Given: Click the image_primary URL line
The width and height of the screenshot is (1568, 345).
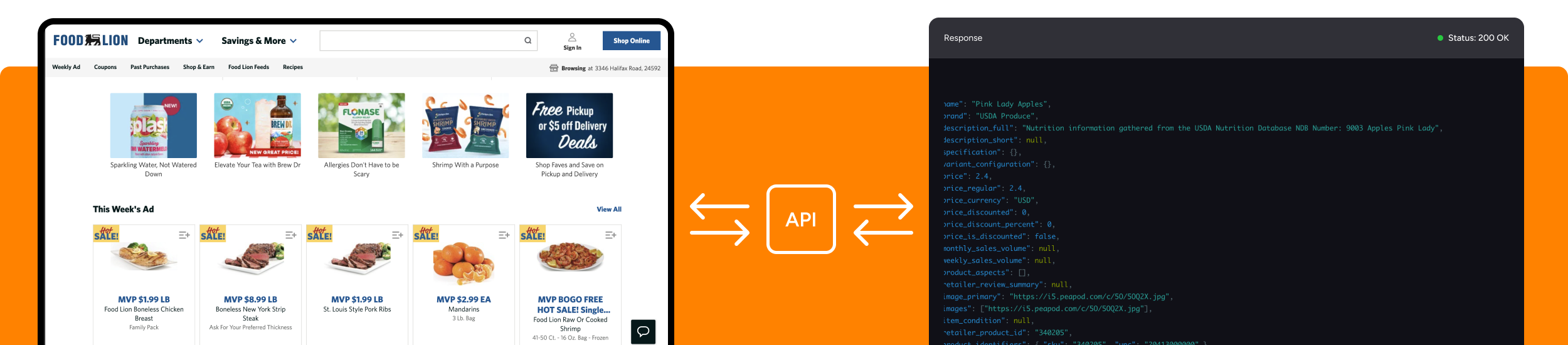Looking at the screenshot, I should pyautogui.click(x=1058, y=297).
